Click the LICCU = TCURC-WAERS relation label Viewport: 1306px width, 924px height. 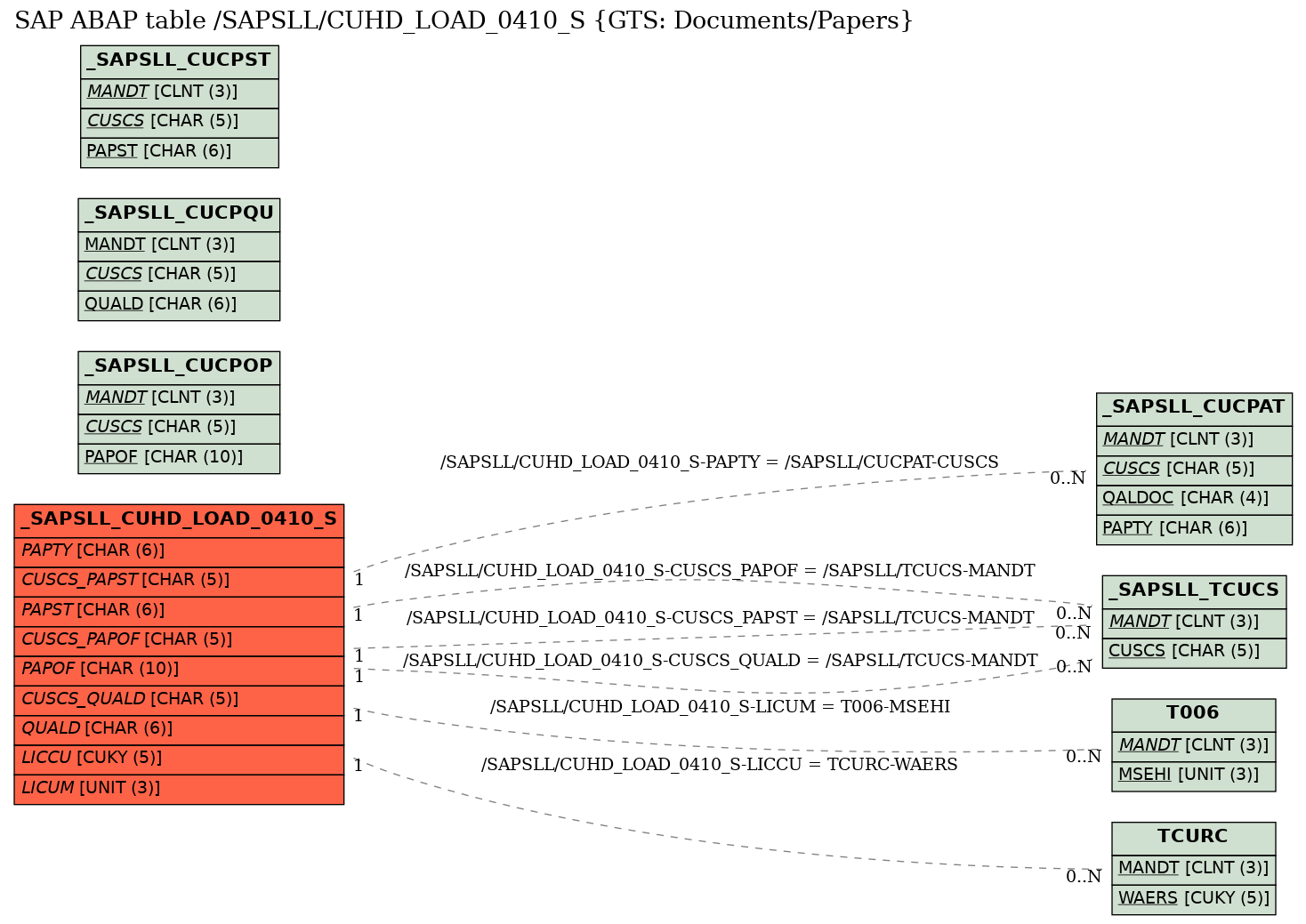click(x=720, y=765)
